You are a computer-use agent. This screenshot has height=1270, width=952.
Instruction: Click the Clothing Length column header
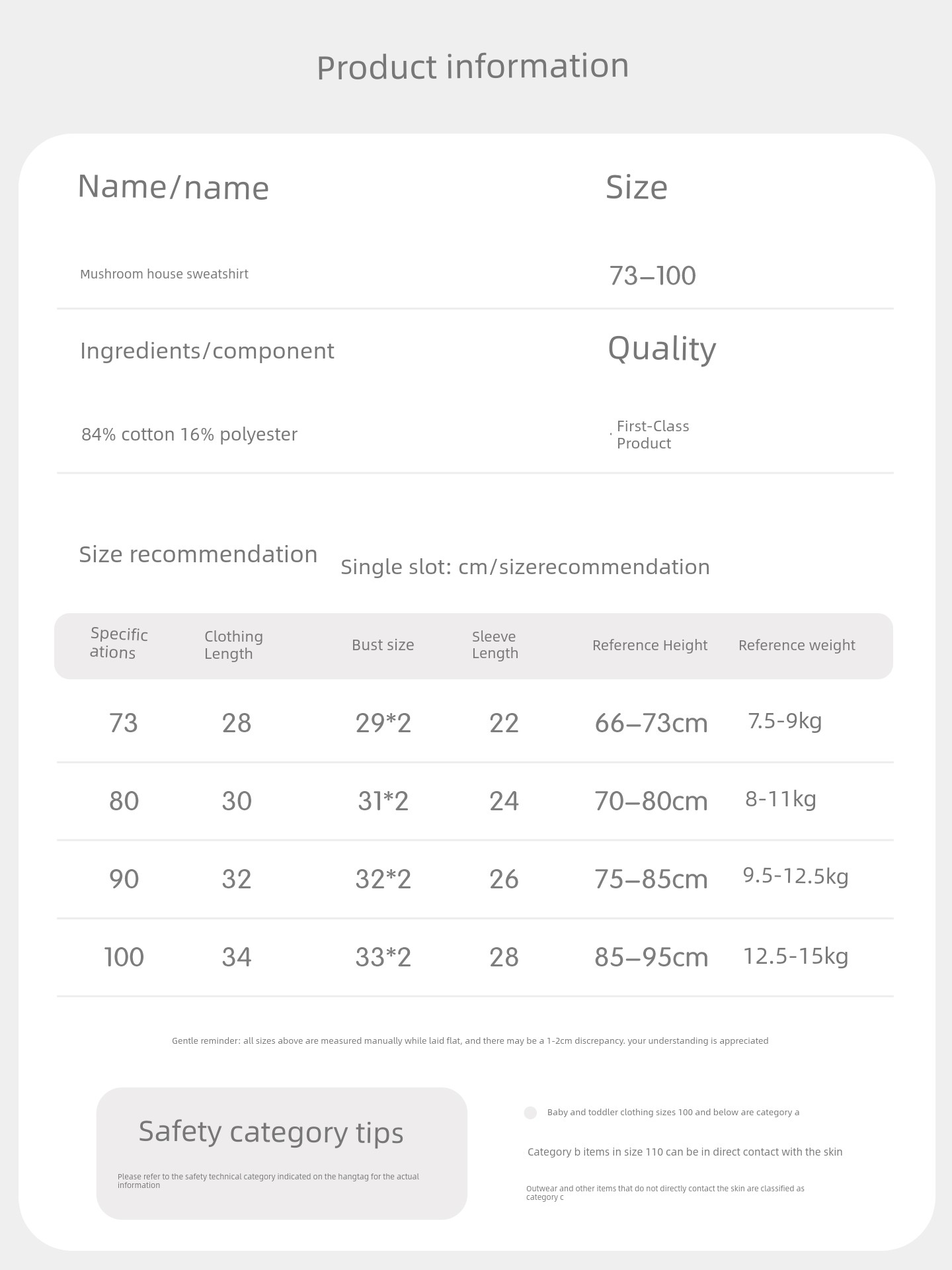[x=233, y=645]
